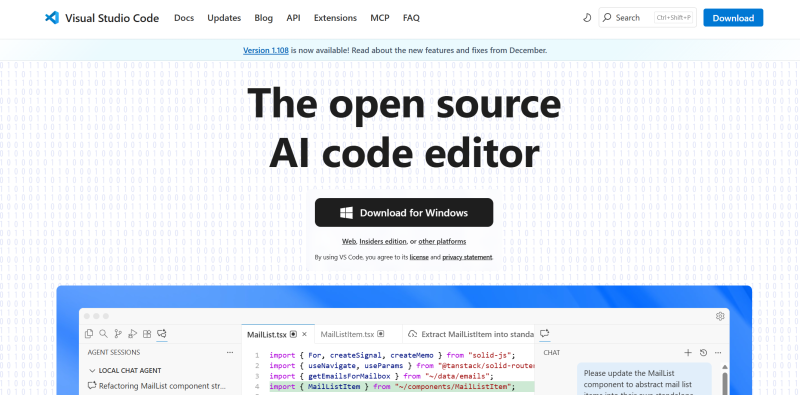Click line number 2 in editor gutter
The width and height of the screenshot is (800, 395).
[x=257, y=366]
